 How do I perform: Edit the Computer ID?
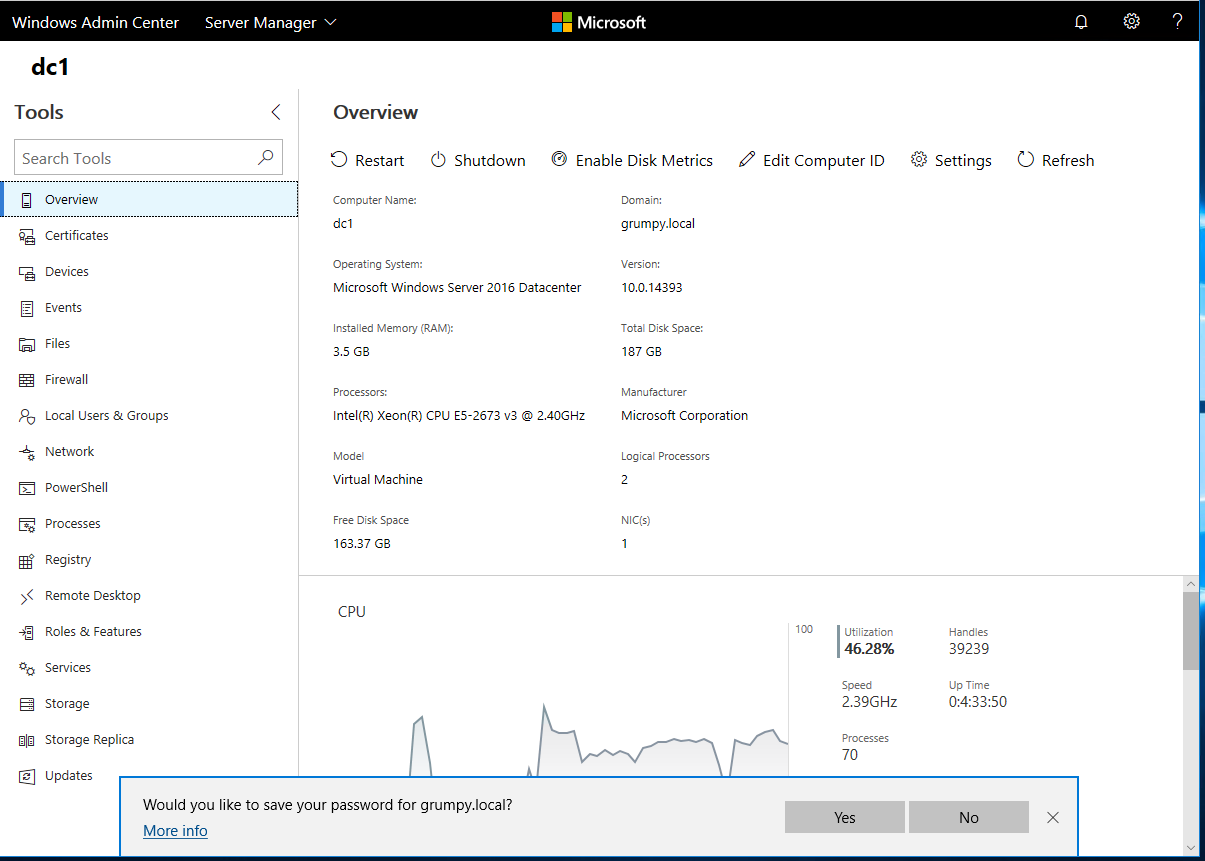coord(811,160)
